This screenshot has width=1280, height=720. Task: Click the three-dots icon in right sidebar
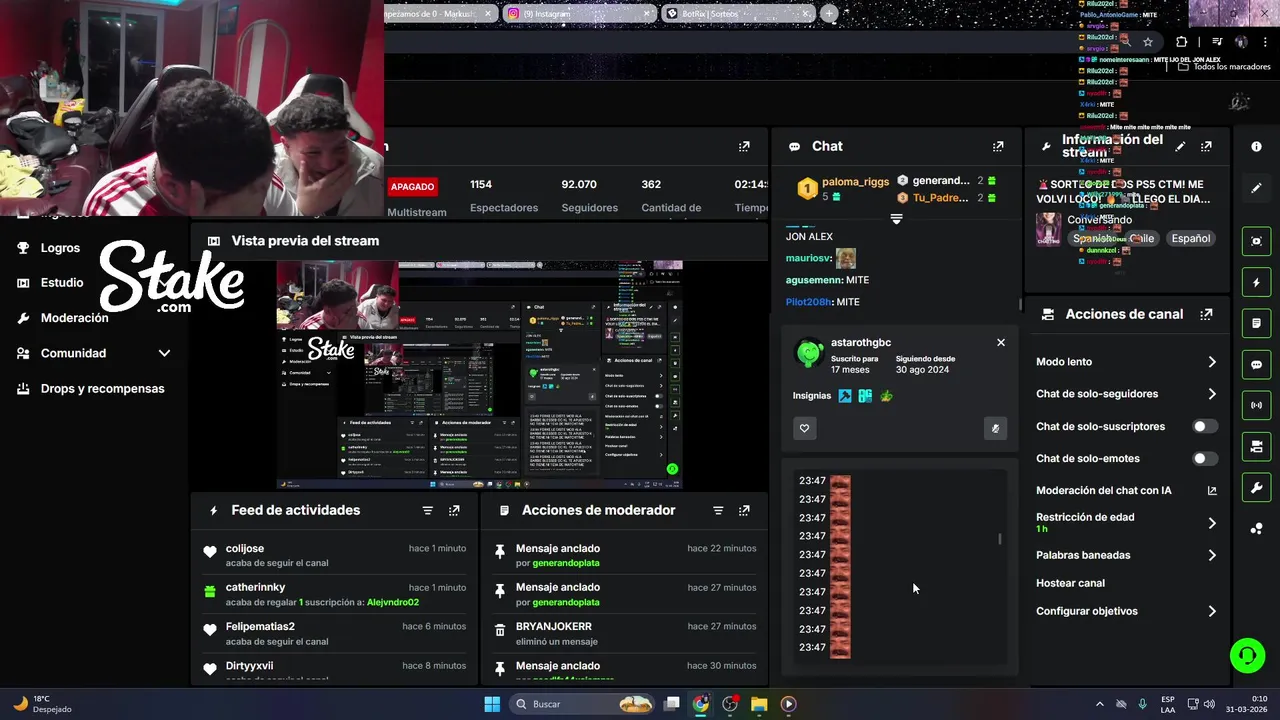point(1257,529)
